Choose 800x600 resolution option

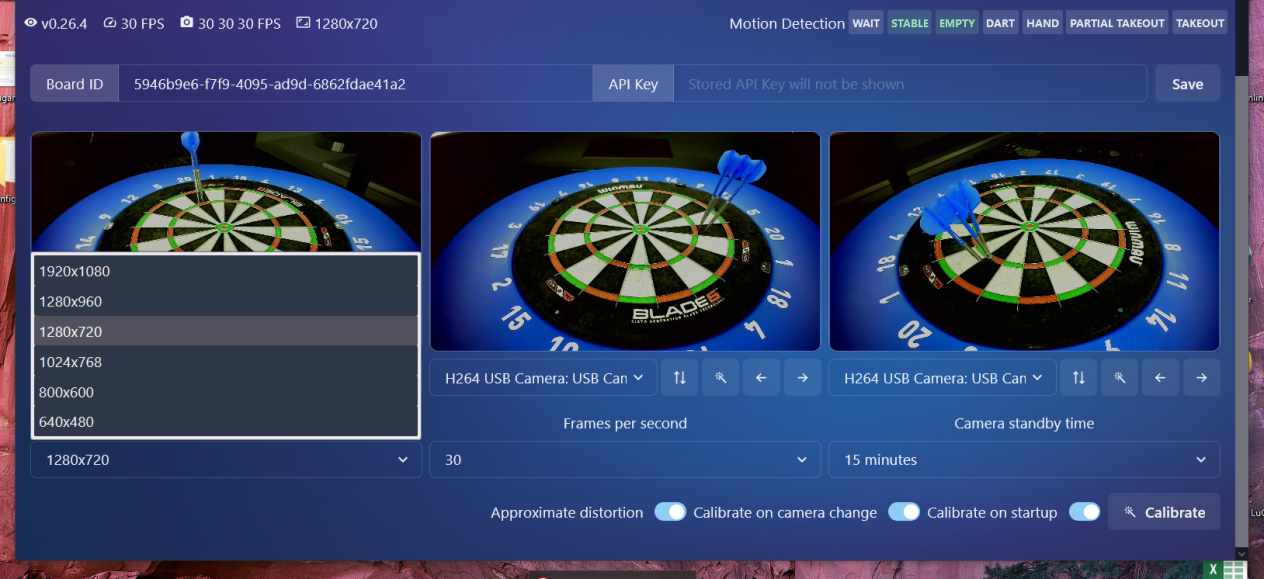point(226,392)
